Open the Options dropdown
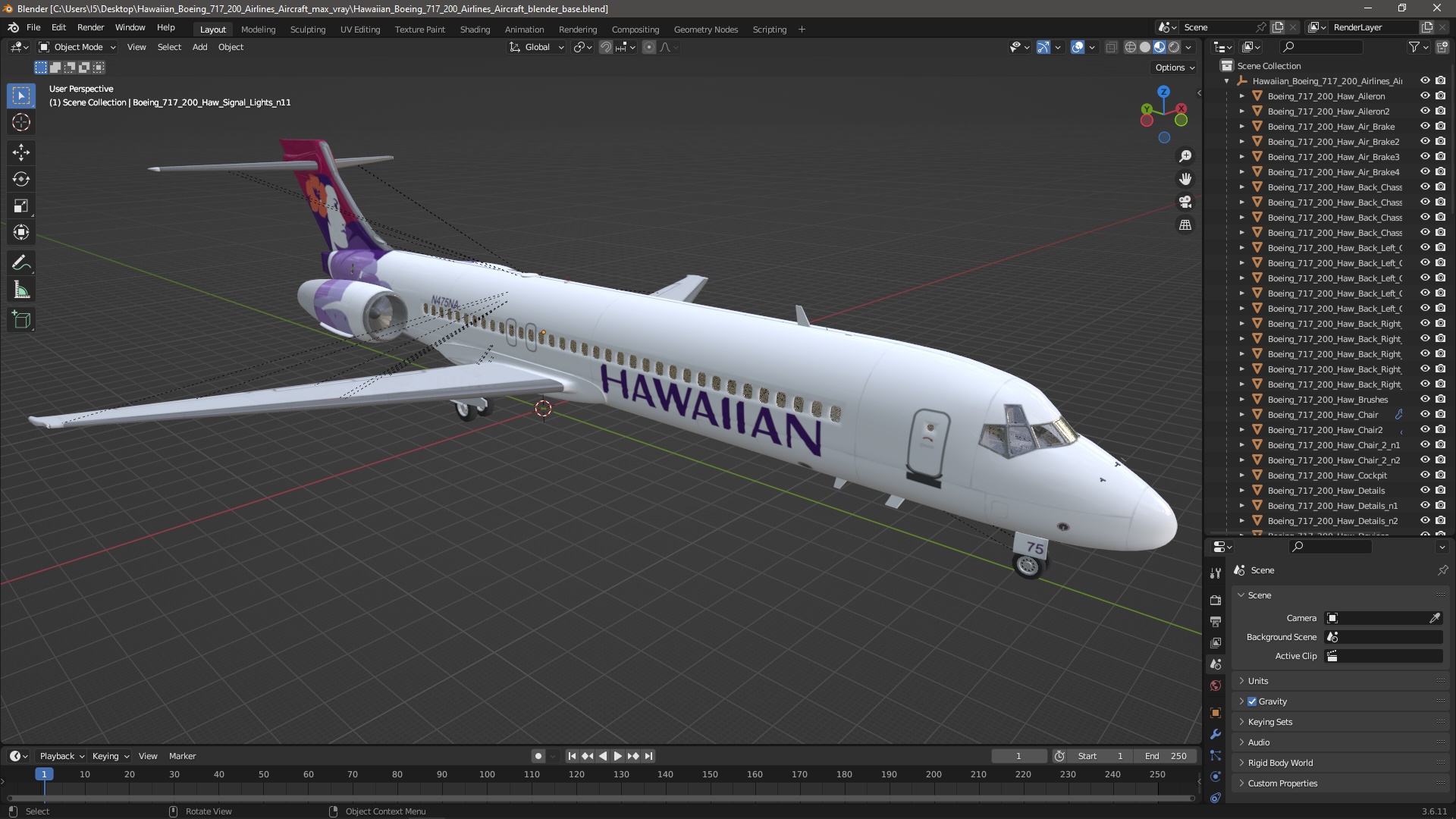 click(1175, 67)
